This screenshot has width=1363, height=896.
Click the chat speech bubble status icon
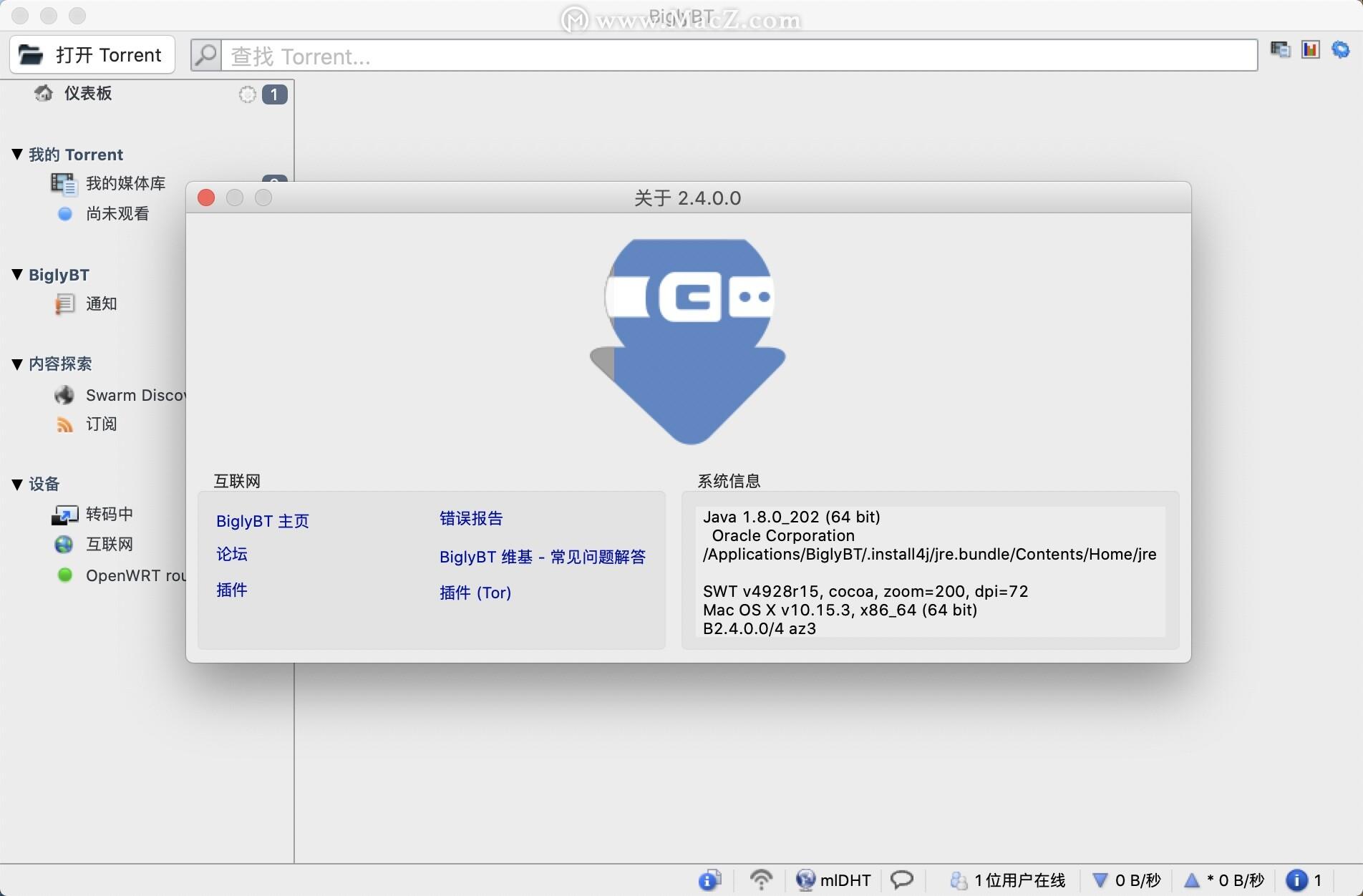point(902,879)
